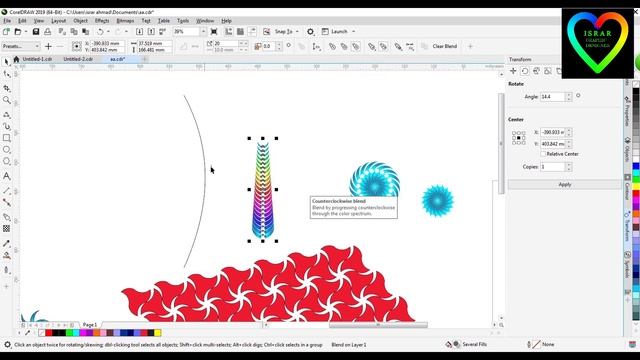Switch to the Untitled-1.cdr tab
The image size is (640, 360).
coord(37,59)
